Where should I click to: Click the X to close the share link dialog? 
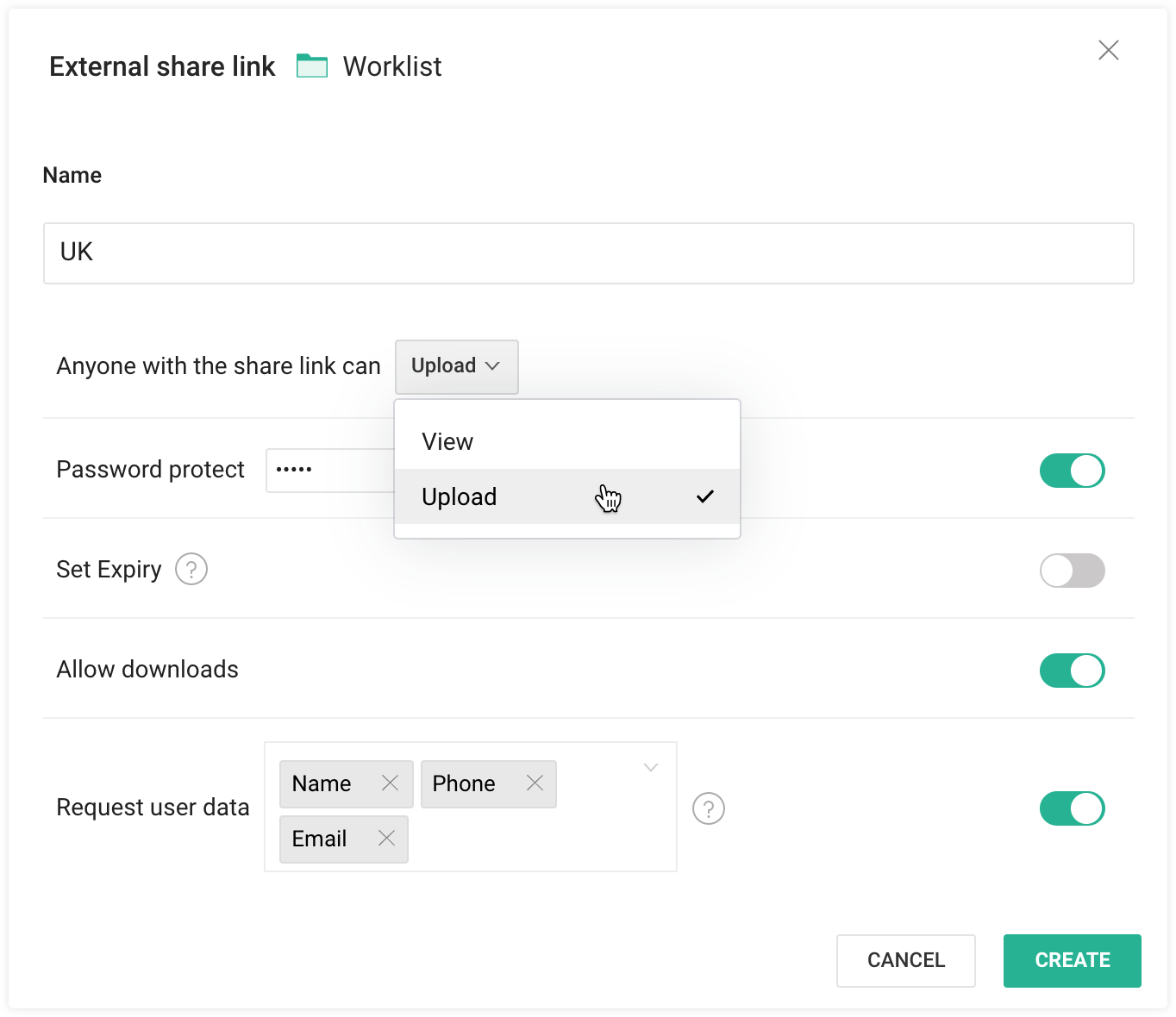[1108, 50]
